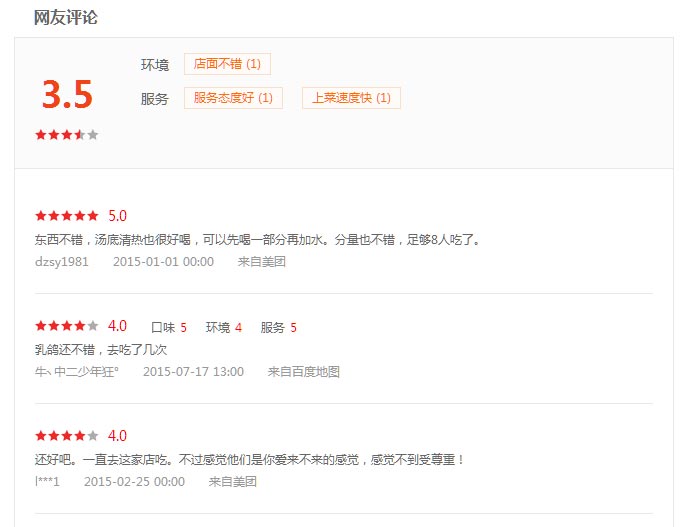Click the review text starting 还好吧

pyautogui.click(x=250, y=460)
